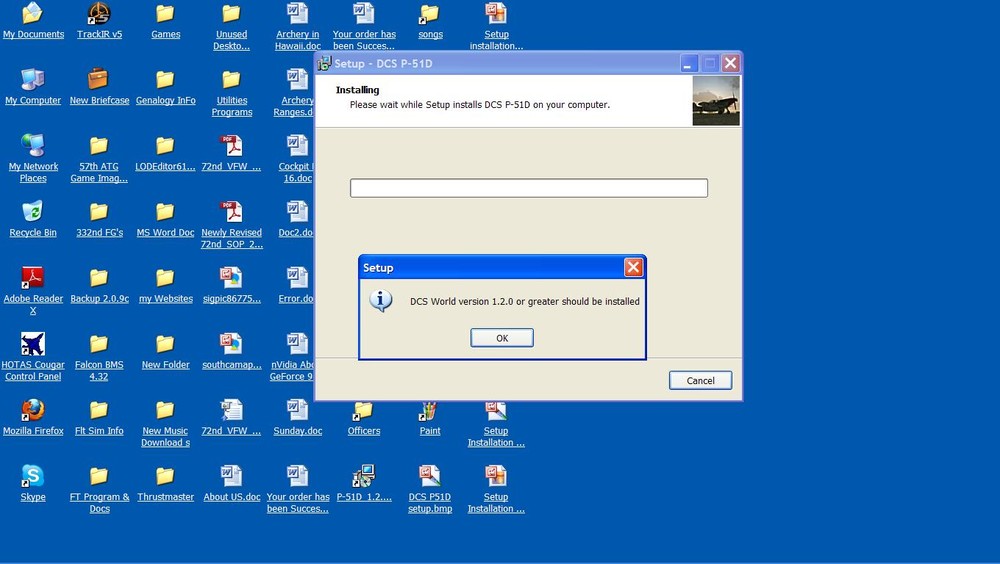Click the installation progress bar

(529, 188)
